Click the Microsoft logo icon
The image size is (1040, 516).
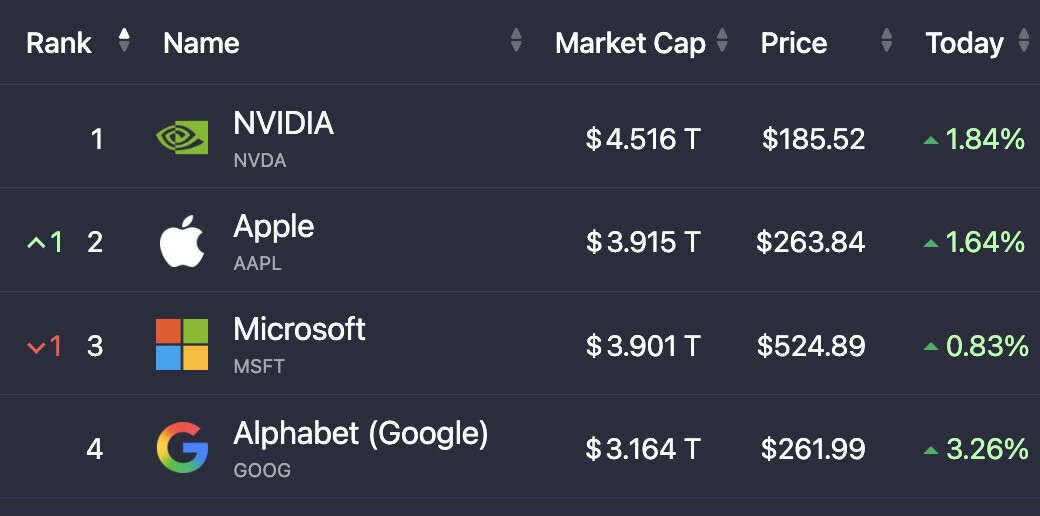(x=182, y=345)
